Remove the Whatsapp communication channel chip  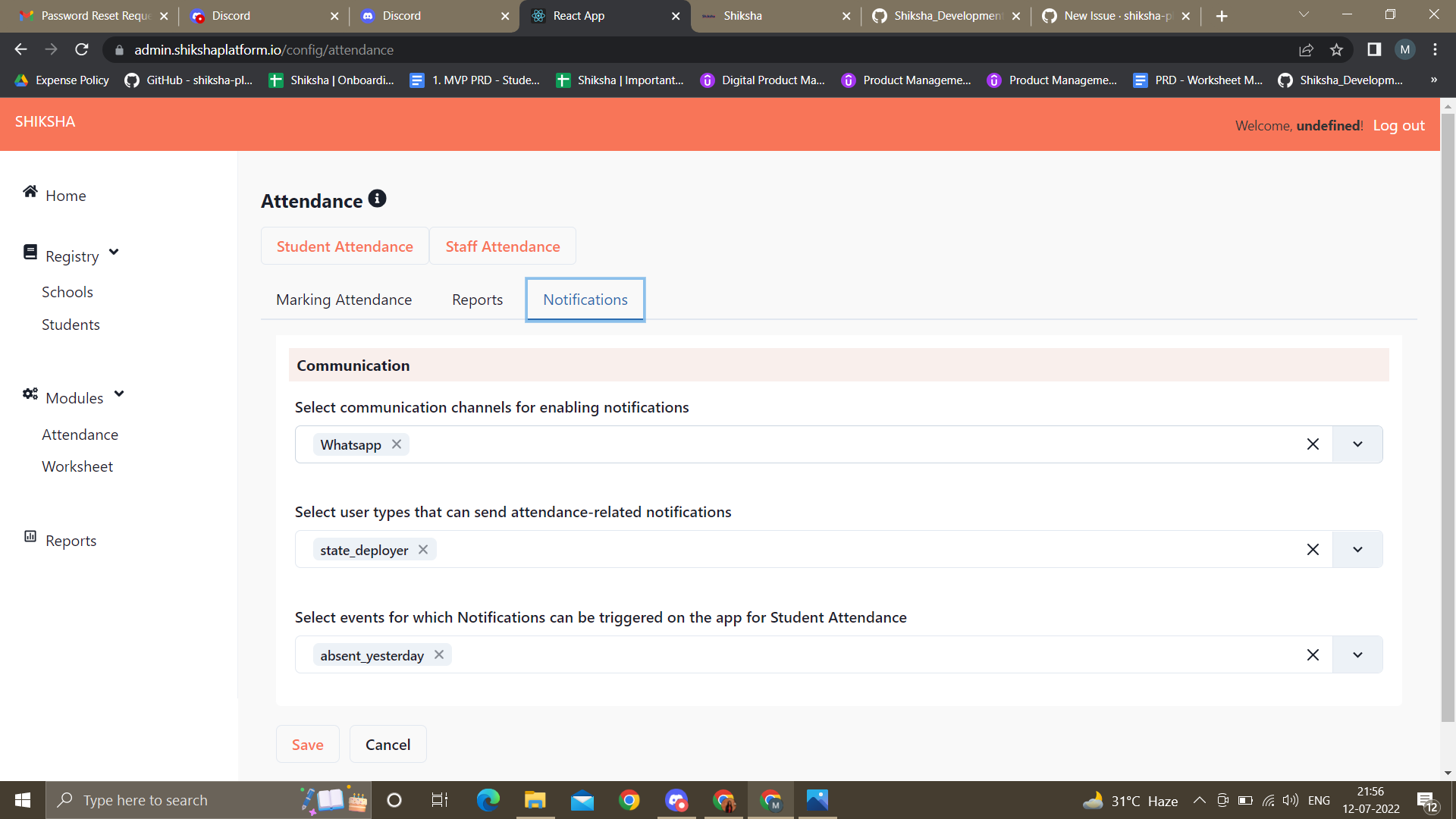[396, 444]
